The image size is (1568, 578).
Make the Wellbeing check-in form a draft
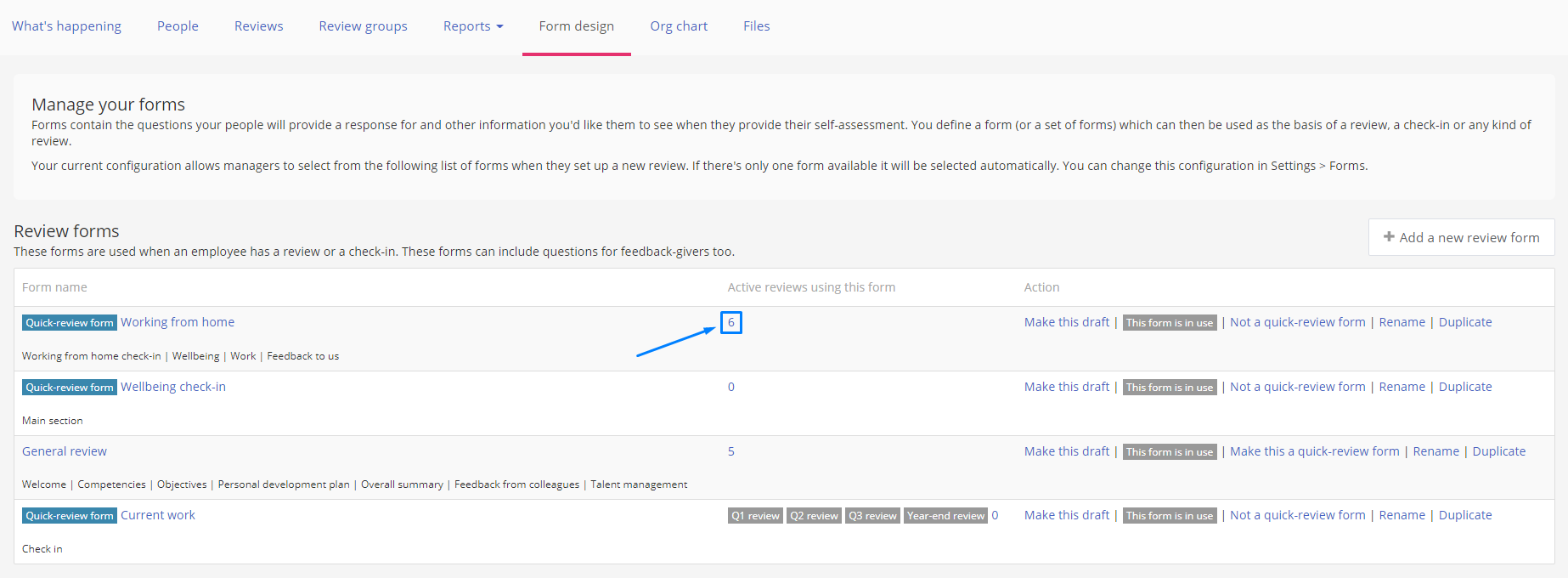tap(1066, 387)
